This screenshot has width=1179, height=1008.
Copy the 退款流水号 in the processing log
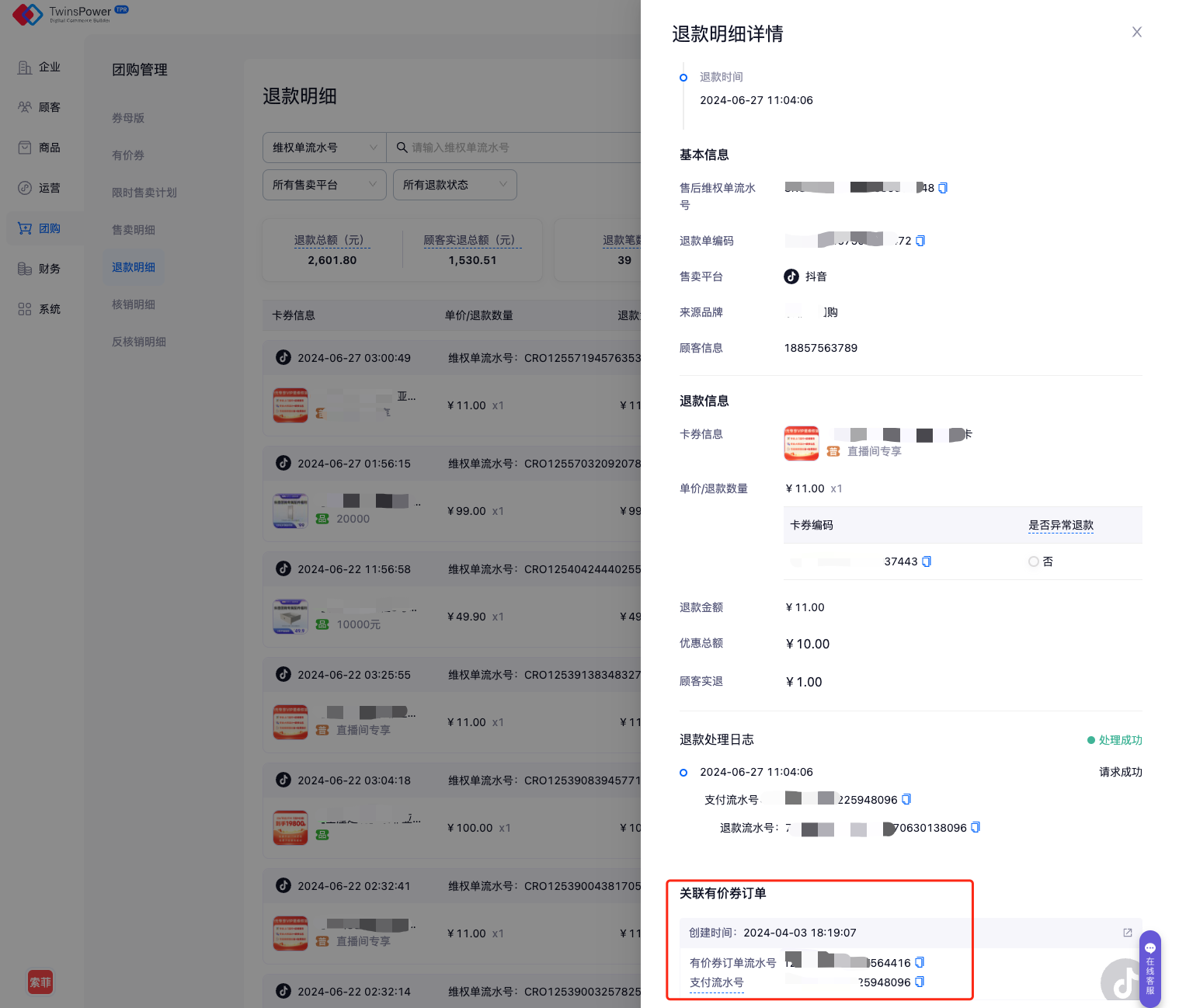pos(976,828)
